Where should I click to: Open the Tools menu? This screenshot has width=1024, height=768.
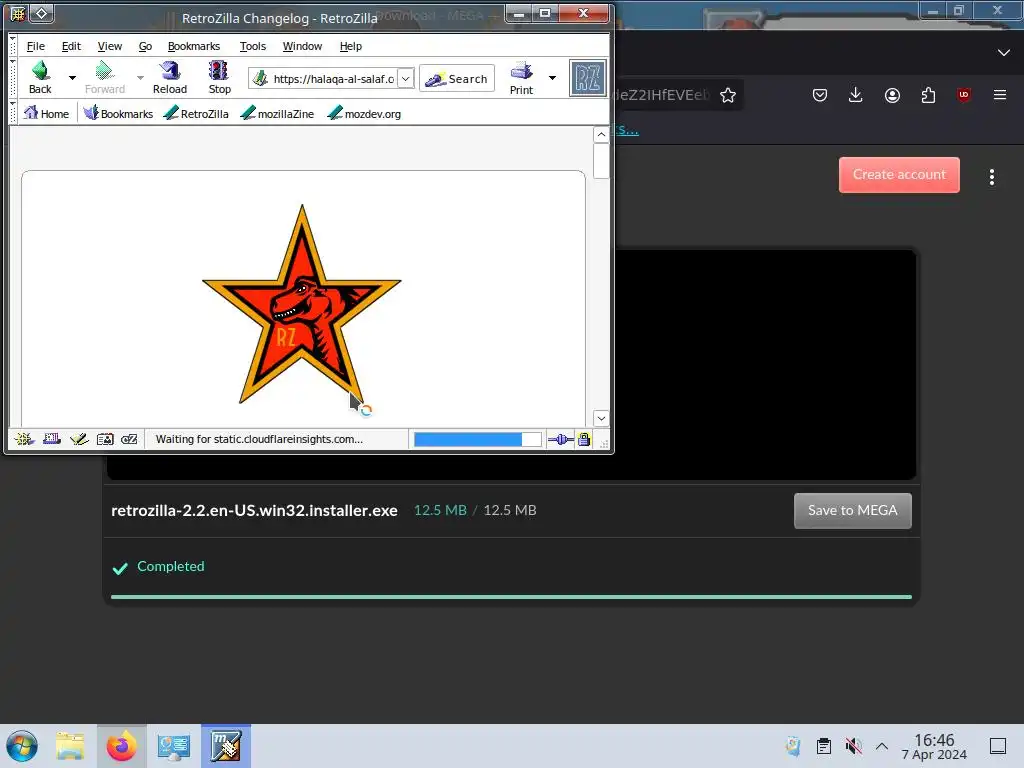[x=253, y=46]
